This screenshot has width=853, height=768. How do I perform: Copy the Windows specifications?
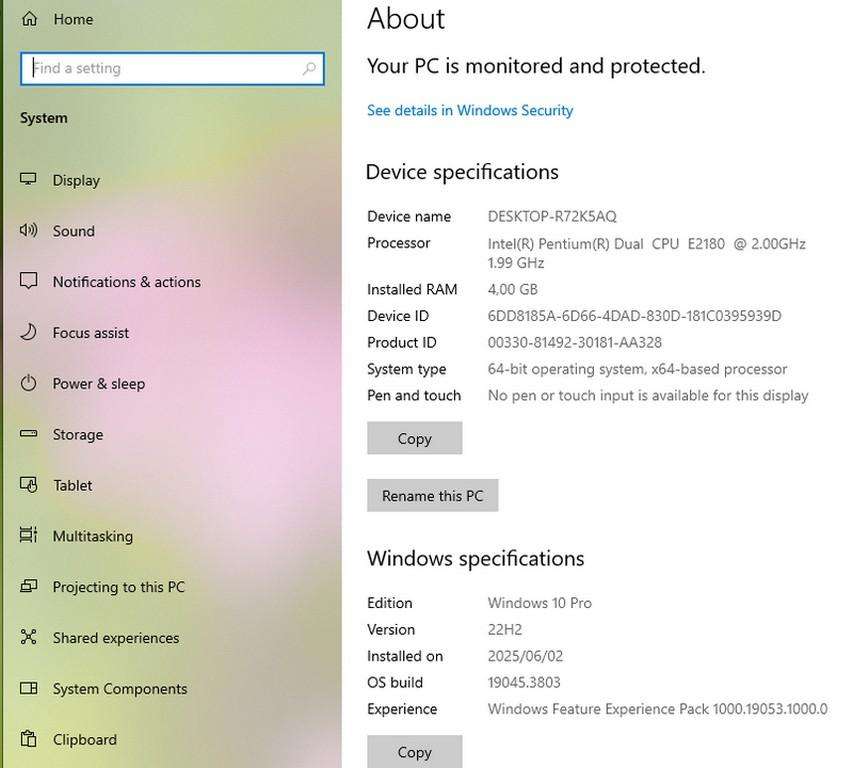click(414, 752)
